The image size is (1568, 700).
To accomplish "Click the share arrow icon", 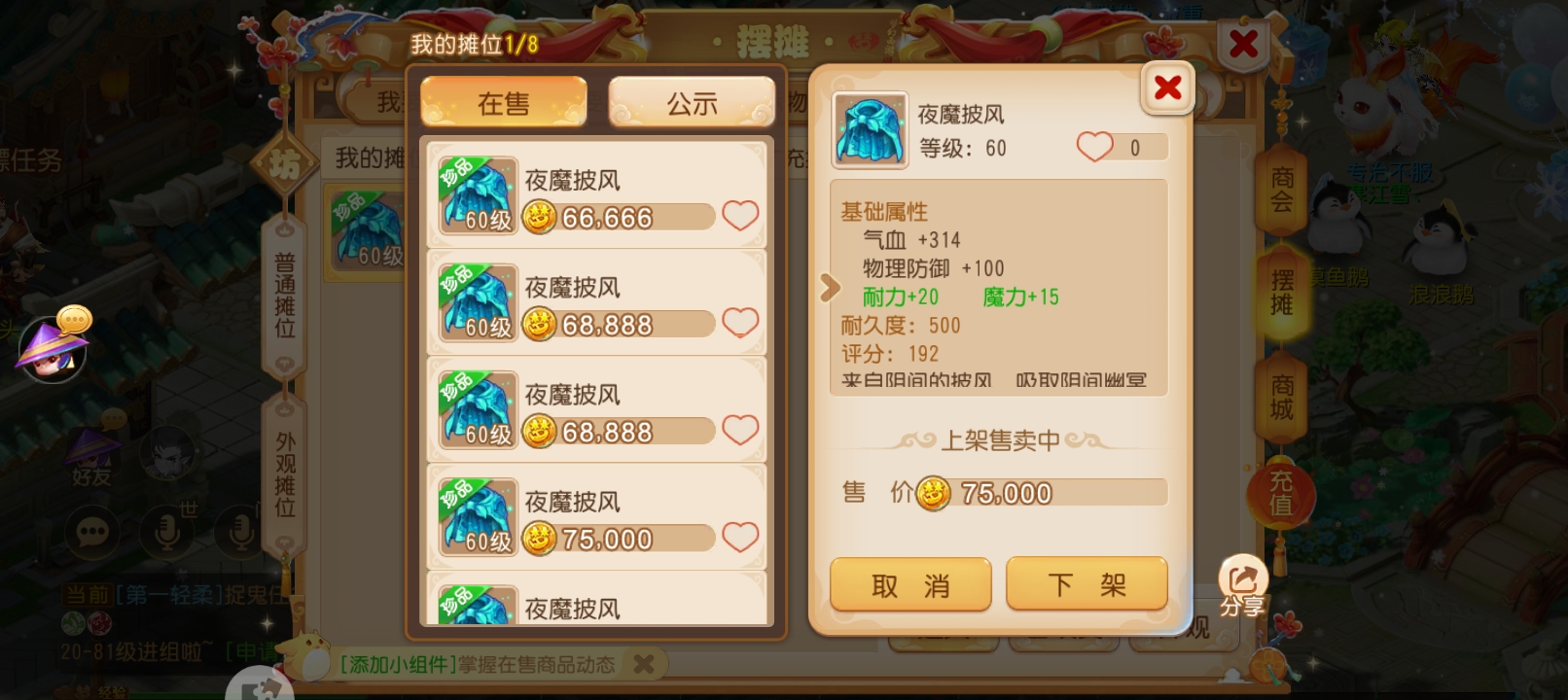I will [1242, 578].
